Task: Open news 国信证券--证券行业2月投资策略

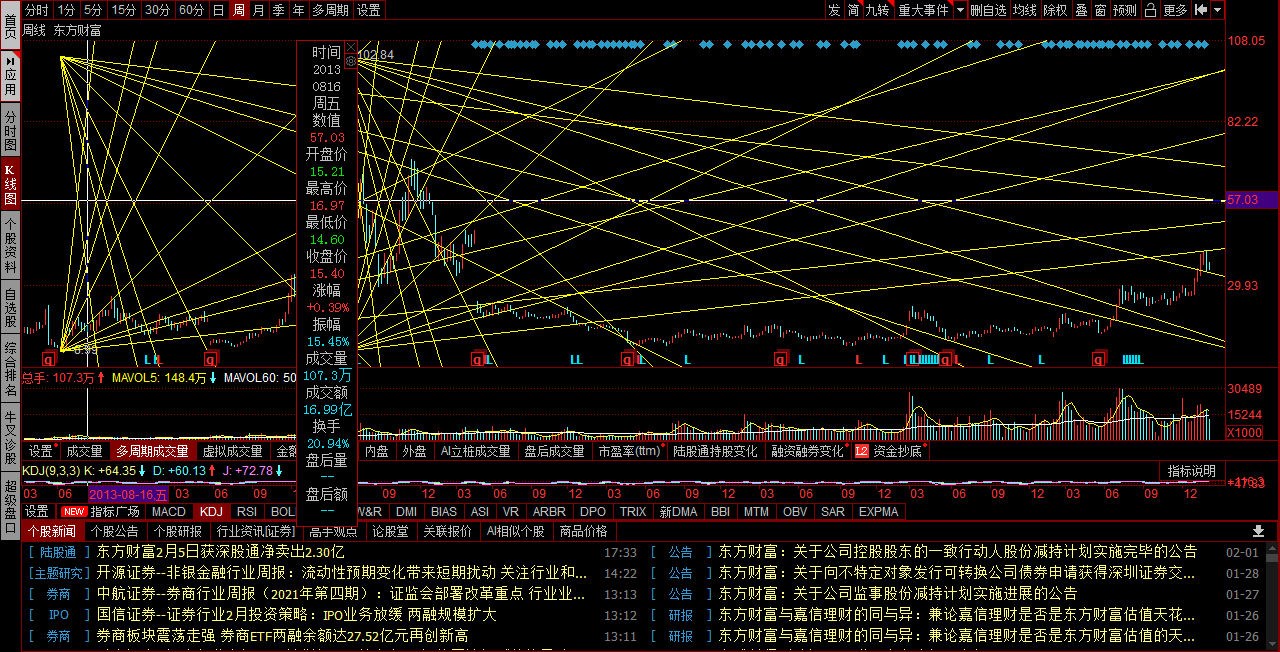Action: click(297, 614)
